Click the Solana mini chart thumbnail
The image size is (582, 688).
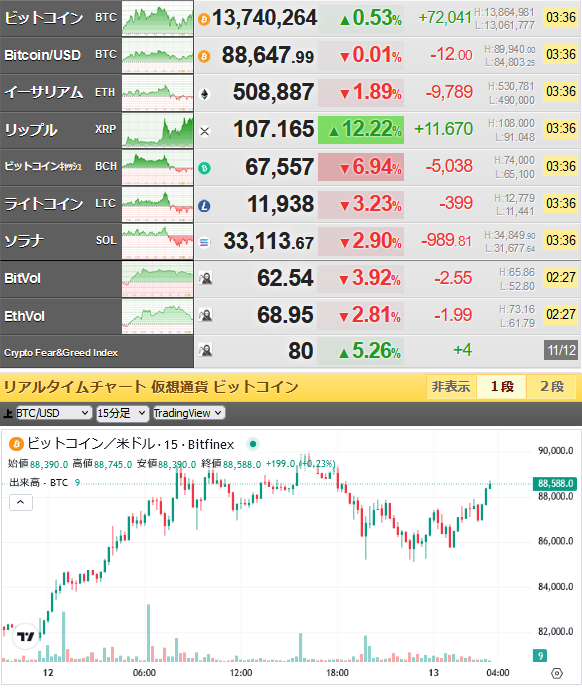click(x=158, y=241)
